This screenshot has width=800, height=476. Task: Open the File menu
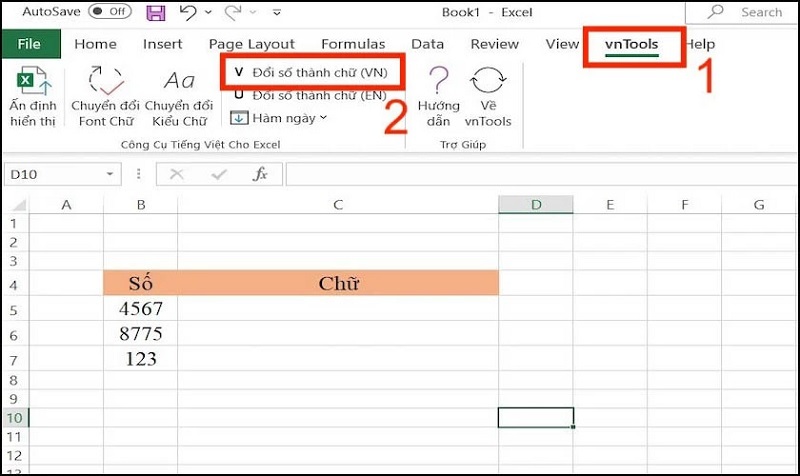29,44
